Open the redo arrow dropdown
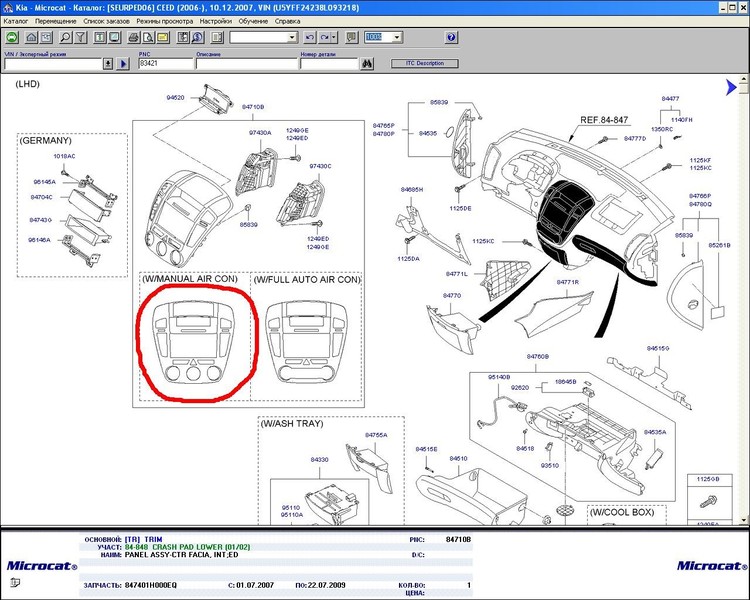This screenshot has width=750, height=600. (x=335, y=37)
